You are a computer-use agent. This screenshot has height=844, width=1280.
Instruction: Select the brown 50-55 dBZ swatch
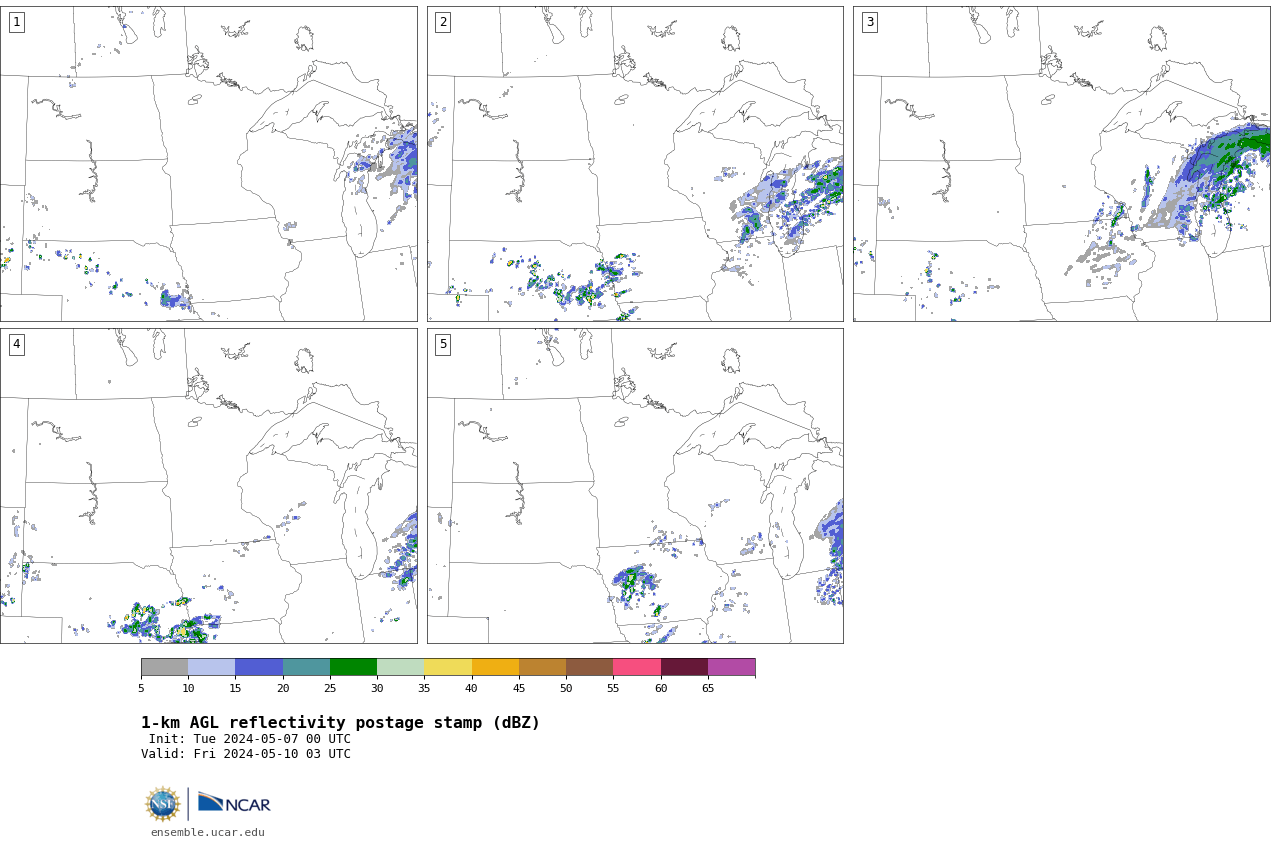[589, 667]
